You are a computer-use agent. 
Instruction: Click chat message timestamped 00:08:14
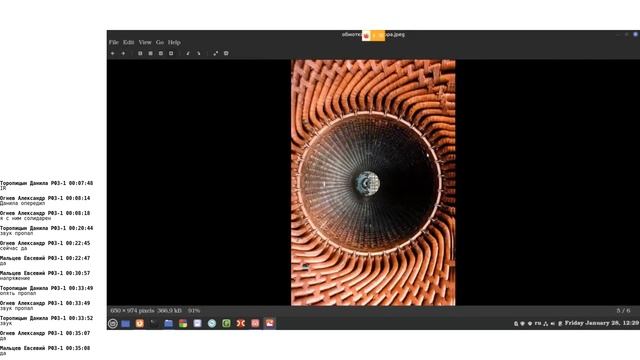[45, 201]
